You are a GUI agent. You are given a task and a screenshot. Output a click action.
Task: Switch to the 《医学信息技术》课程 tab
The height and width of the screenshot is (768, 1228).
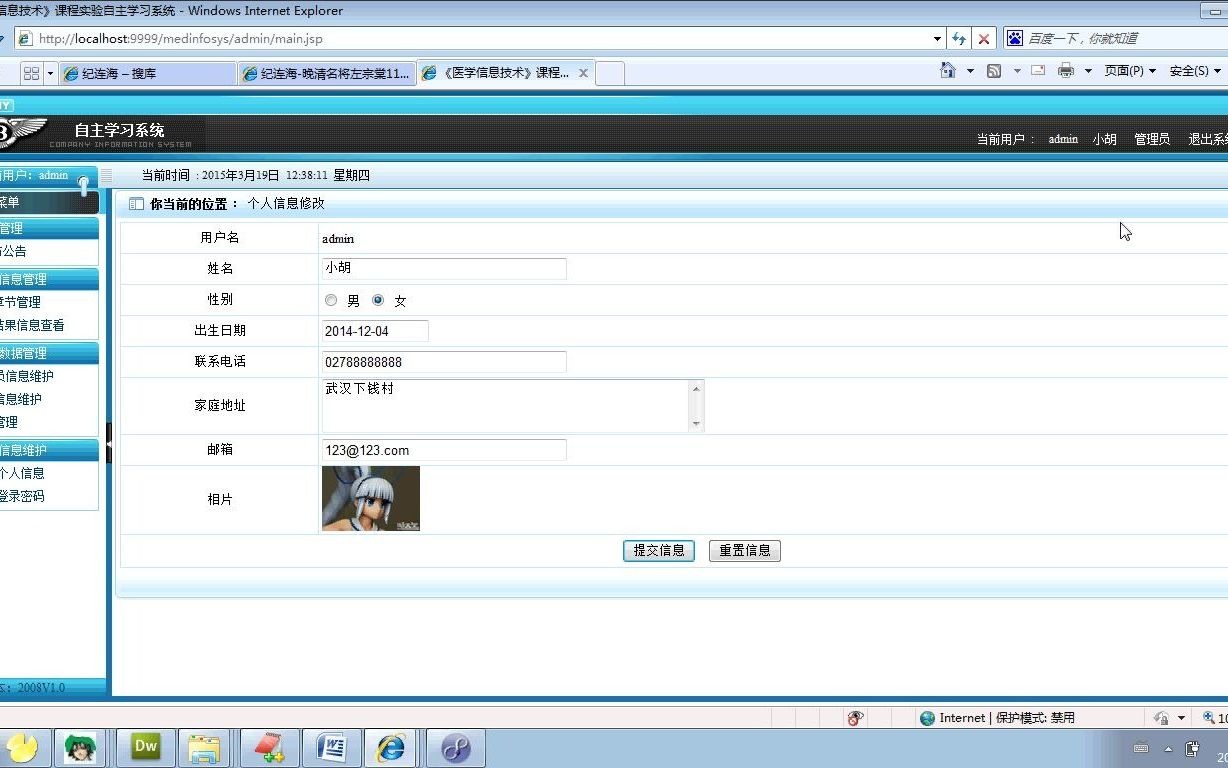[505, 72]
